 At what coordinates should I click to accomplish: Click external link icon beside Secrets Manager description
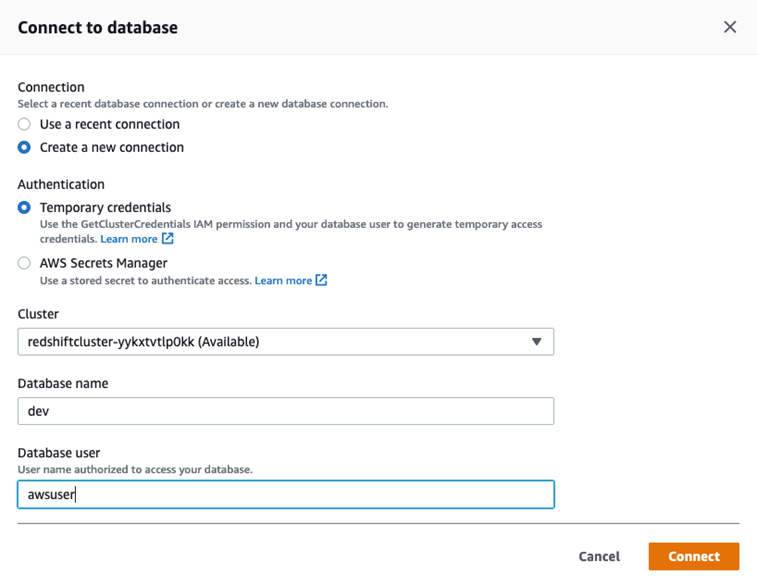(x=321, y=281)
